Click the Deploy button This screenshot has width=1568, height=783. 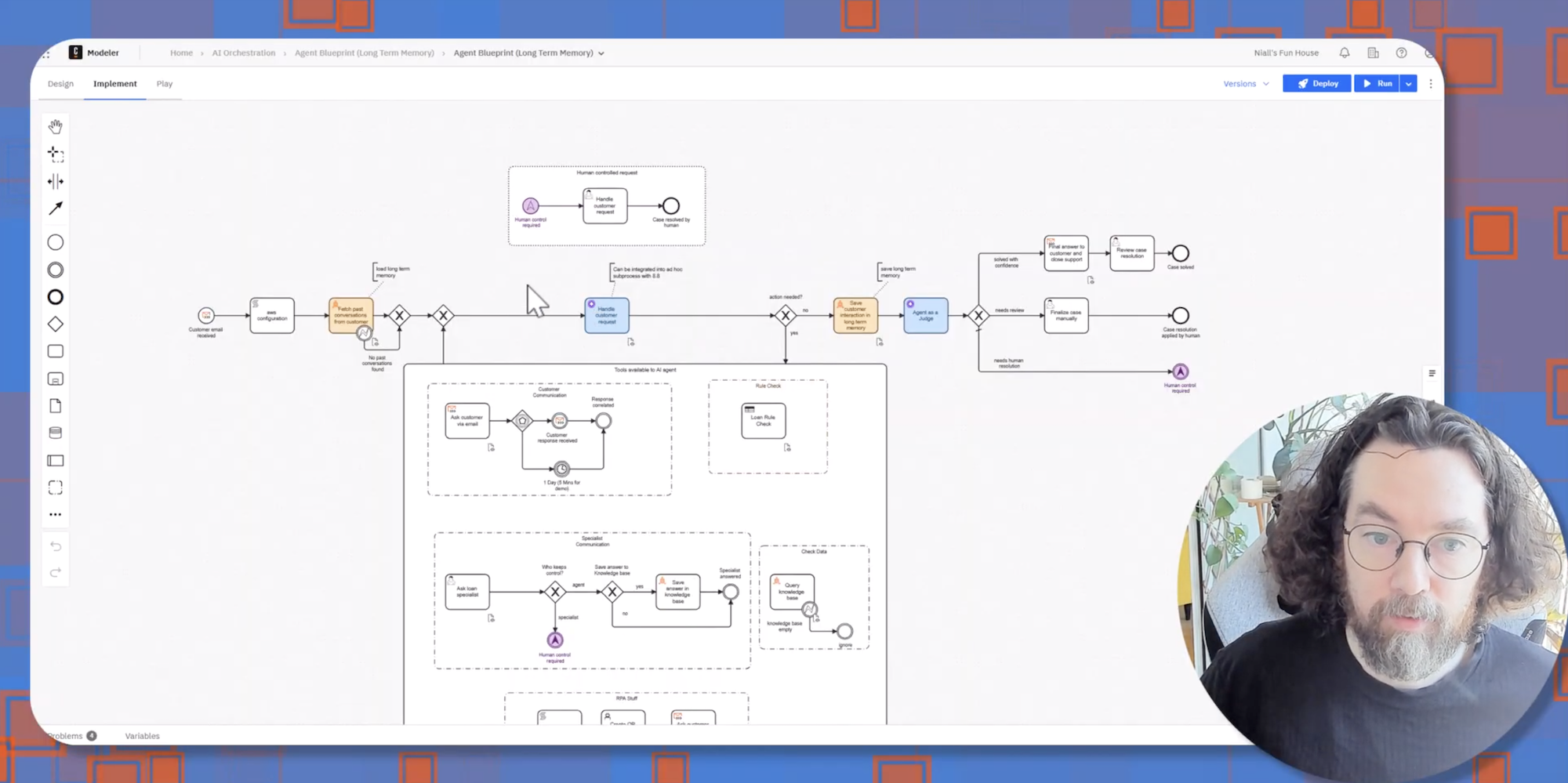pyautogui.click(x=1317, y=84)
